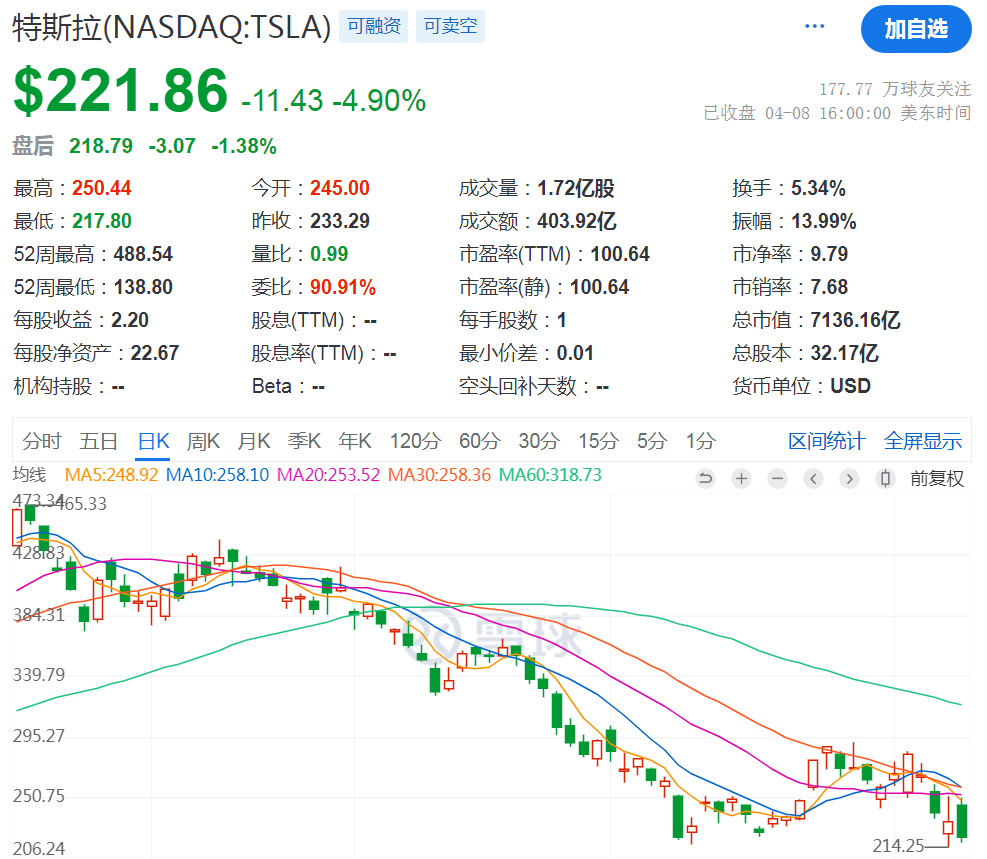Click the 今开 value 245.00
Screen dimensions: 987x859
tap(340, 188)
